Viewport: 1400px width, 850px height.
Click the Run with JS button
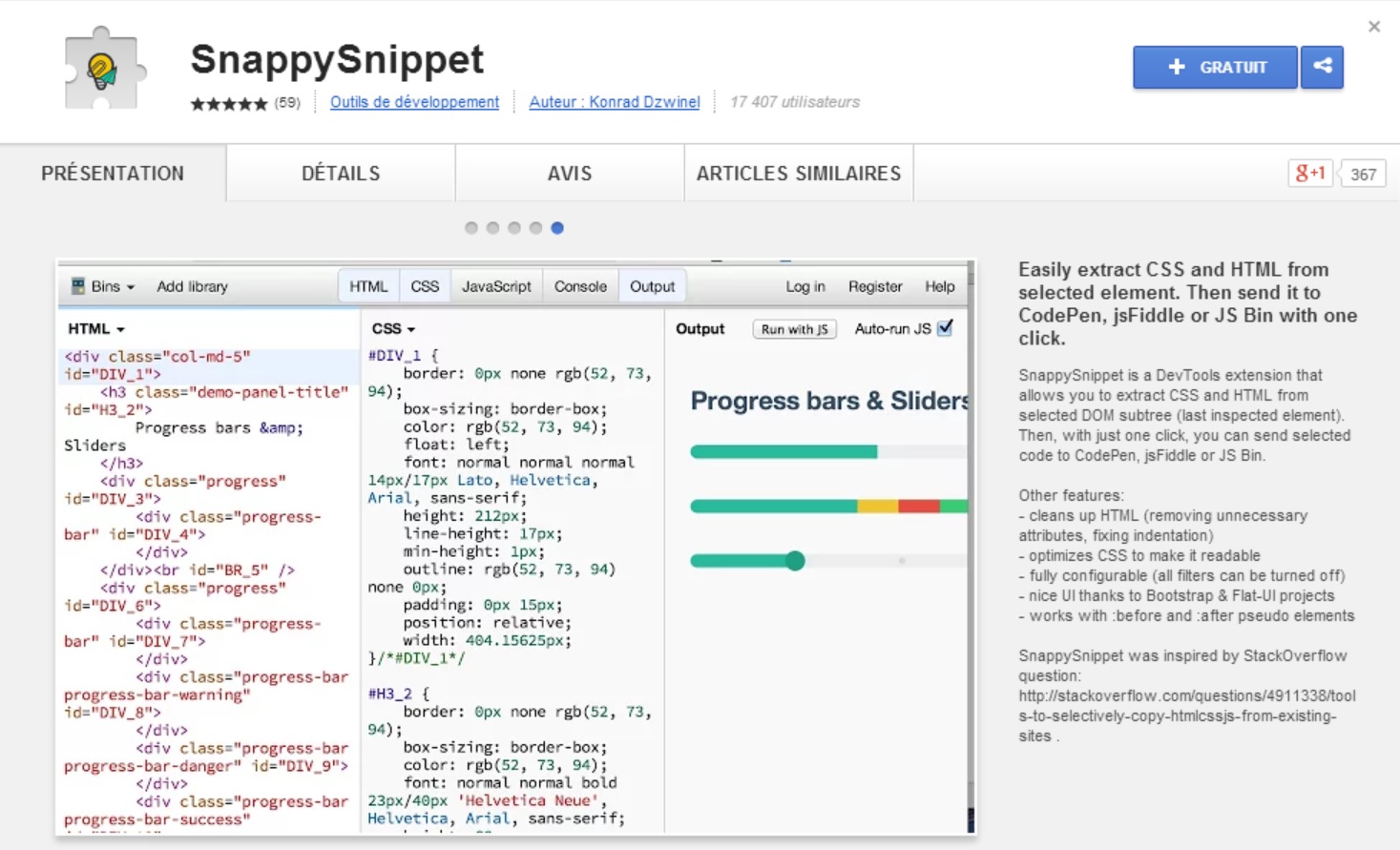tap(794, 329)
